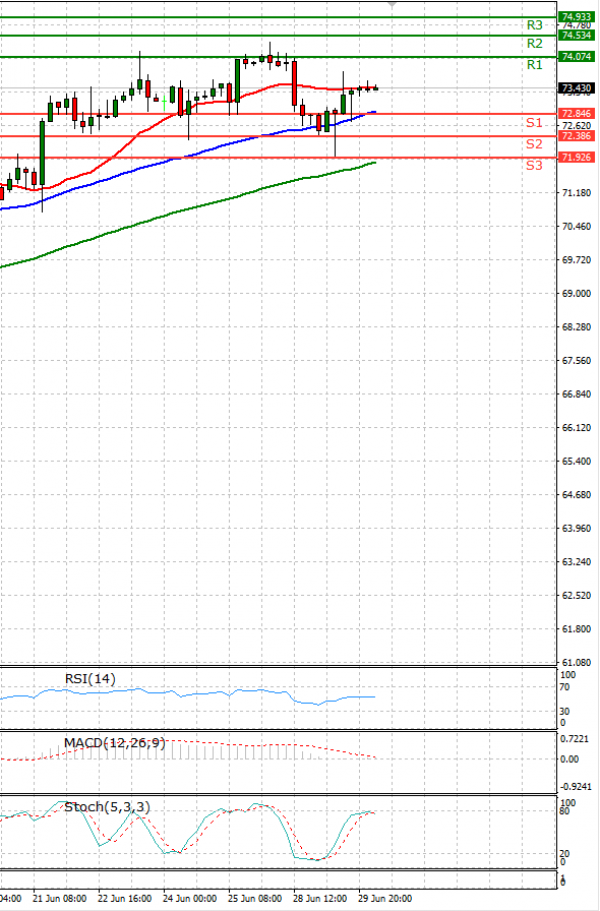This screenshot has width=600, height=911.
Task: Select the S2 support label
Action: pos(534,144)
